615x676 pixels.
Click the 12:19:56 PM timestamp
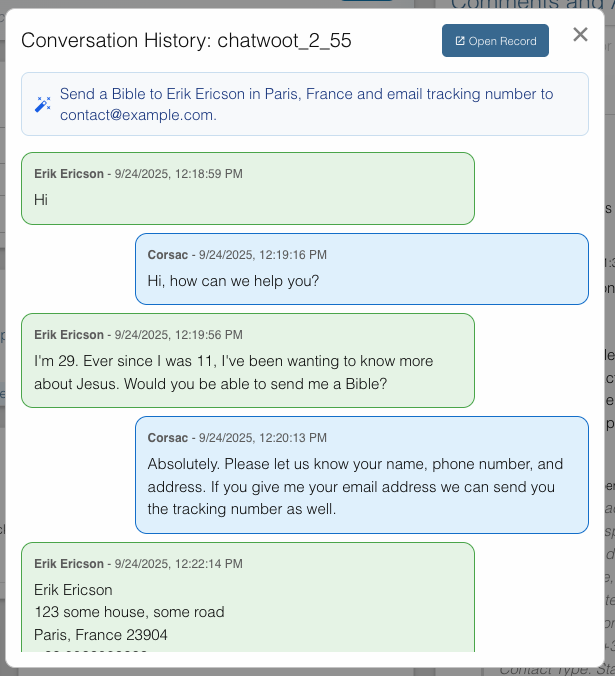click(x=179, y=335)
